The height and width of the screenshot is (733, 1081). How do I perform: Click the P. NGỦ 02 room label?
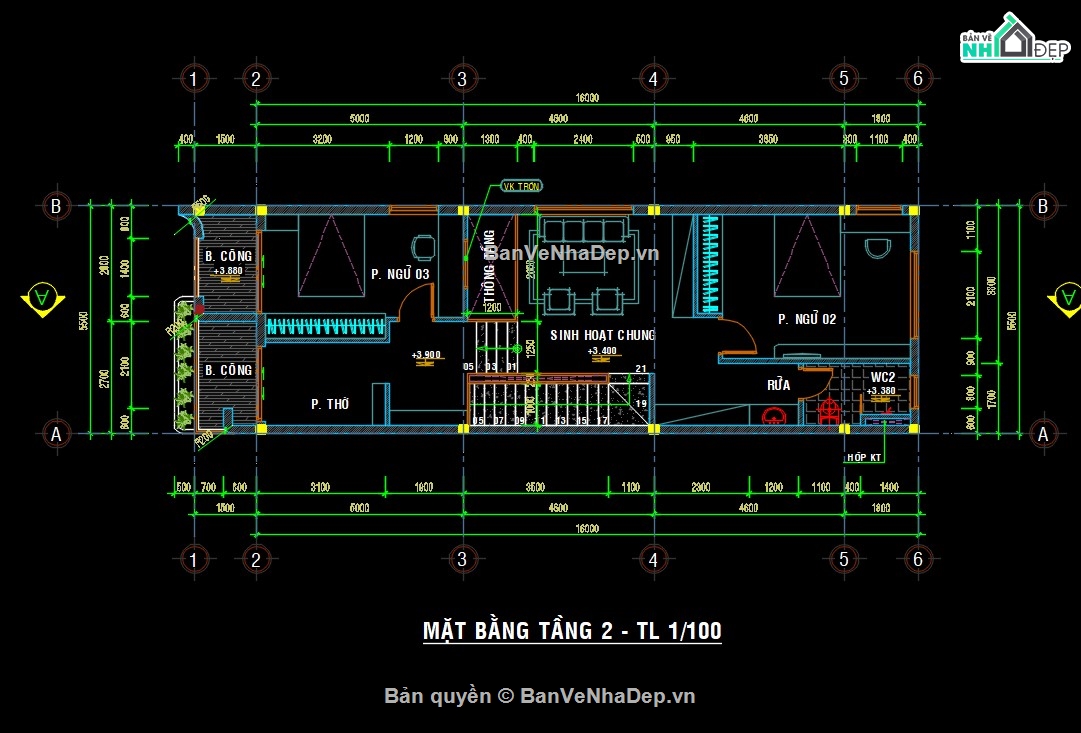point(807,319)
